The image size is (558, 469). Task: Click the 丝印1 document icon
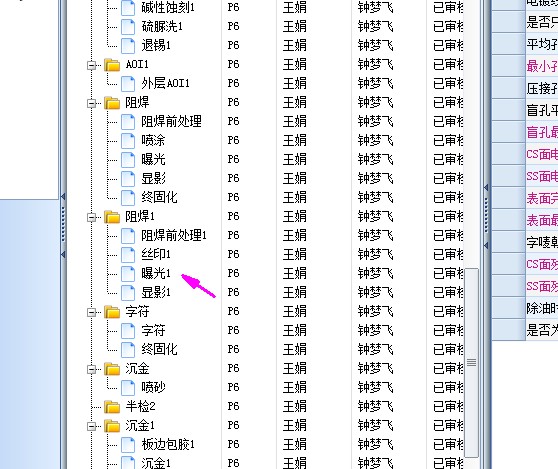(x=128, y=254)
